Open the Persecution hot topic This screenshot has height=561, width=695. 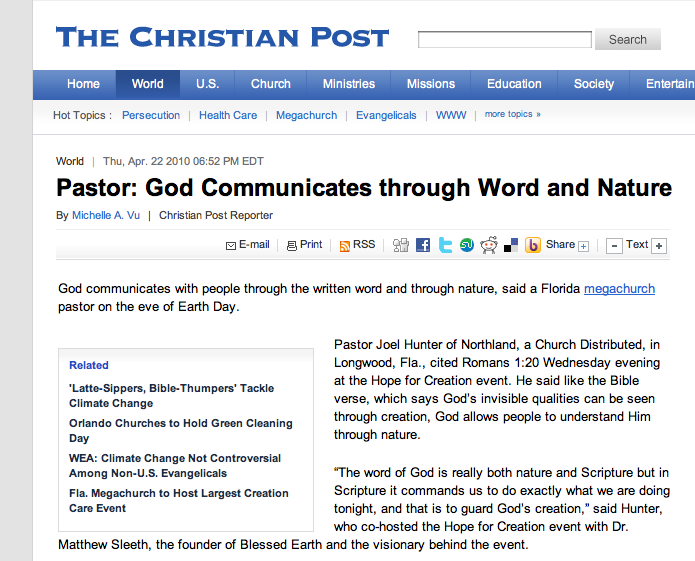(151, 115)
